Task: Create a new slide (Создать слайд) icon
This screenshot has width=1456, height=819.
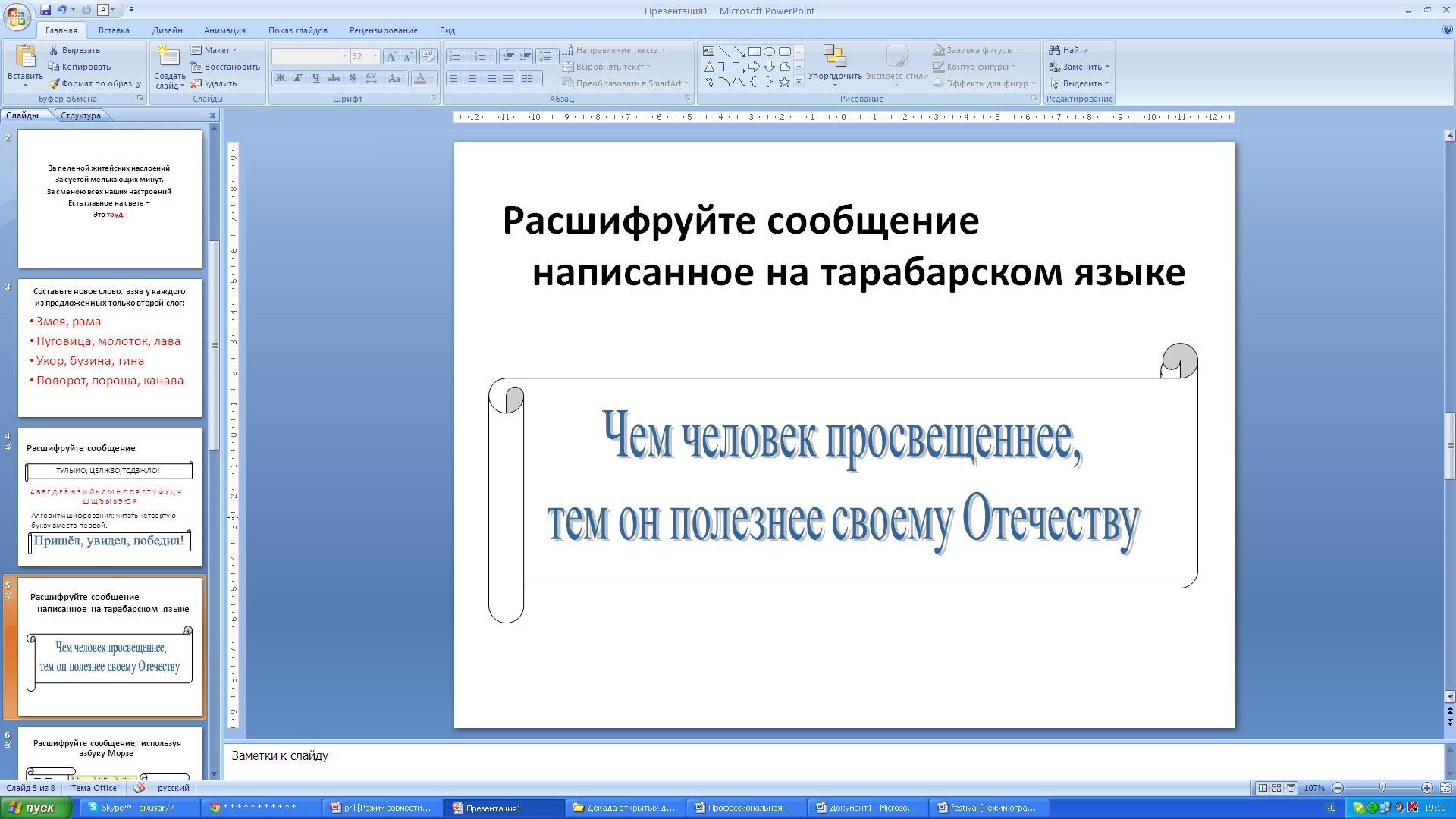Action: (168, 56)
